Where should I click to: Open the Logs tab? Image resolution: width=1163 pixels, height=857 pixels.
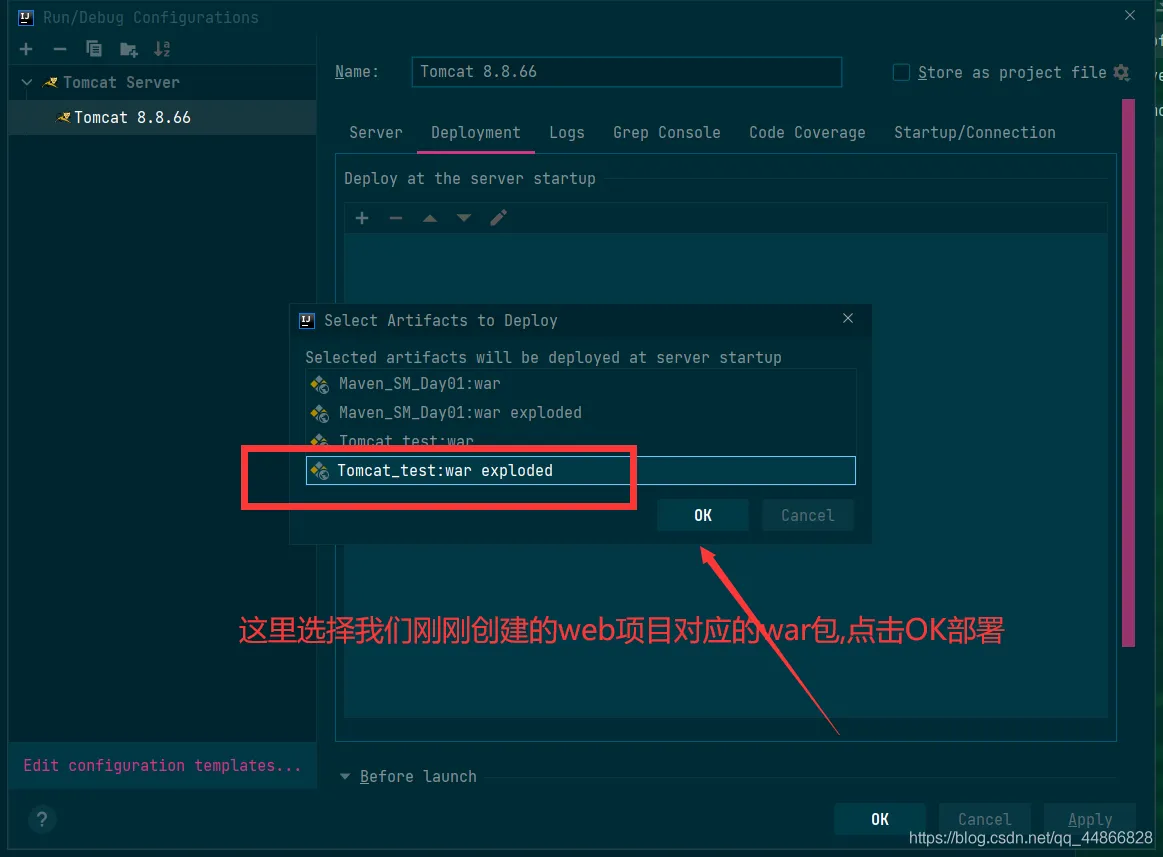click(567, 132)
